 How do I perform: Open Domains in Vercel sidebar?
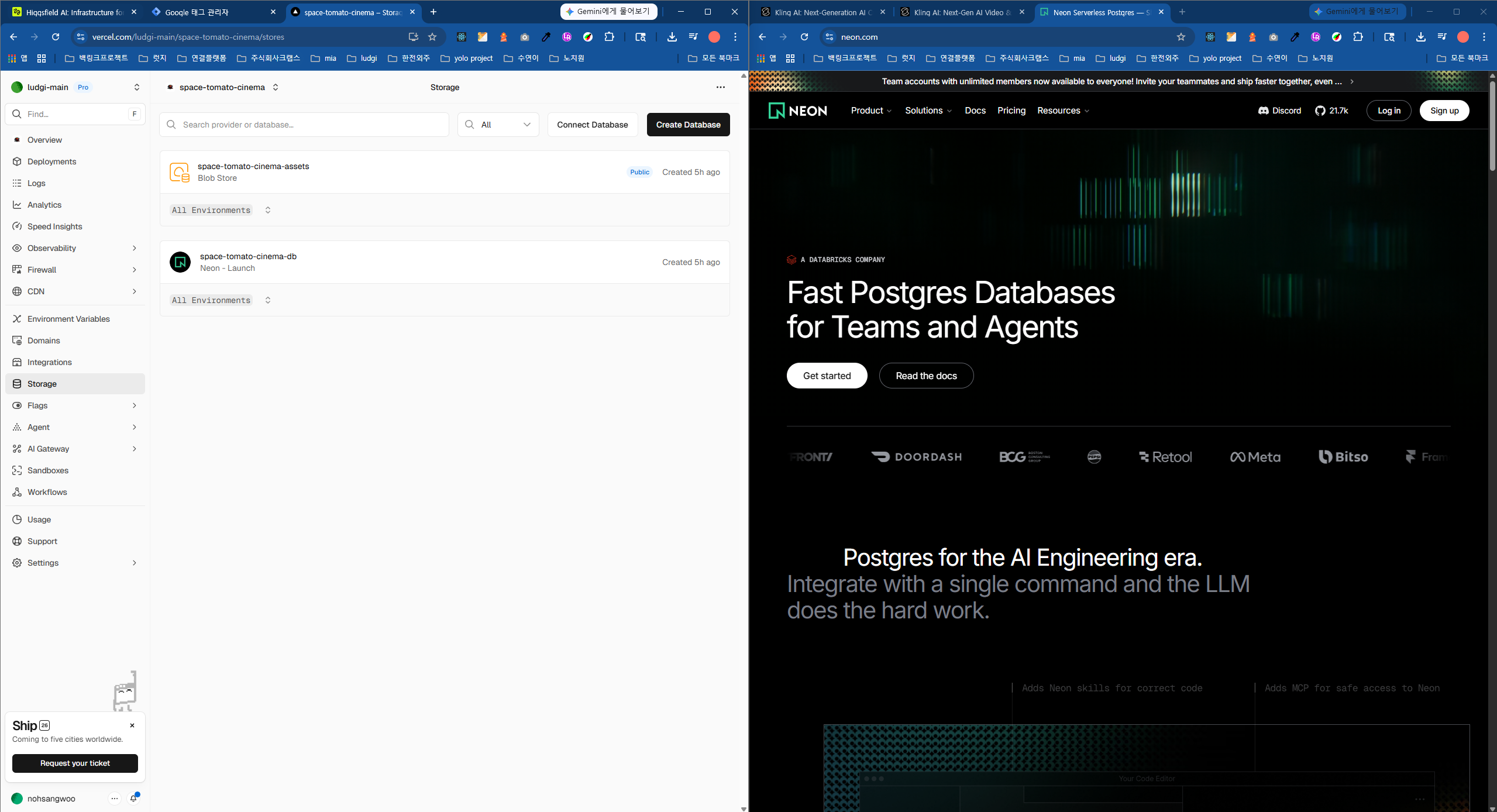pyautogui.click(x=75, y=340)
